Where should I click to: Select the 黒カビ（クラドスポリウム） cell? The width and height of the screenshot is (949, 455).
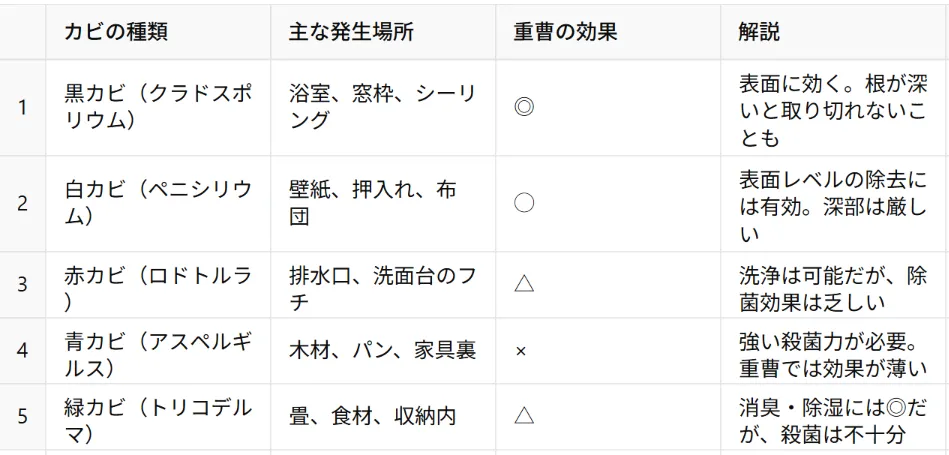158,107
